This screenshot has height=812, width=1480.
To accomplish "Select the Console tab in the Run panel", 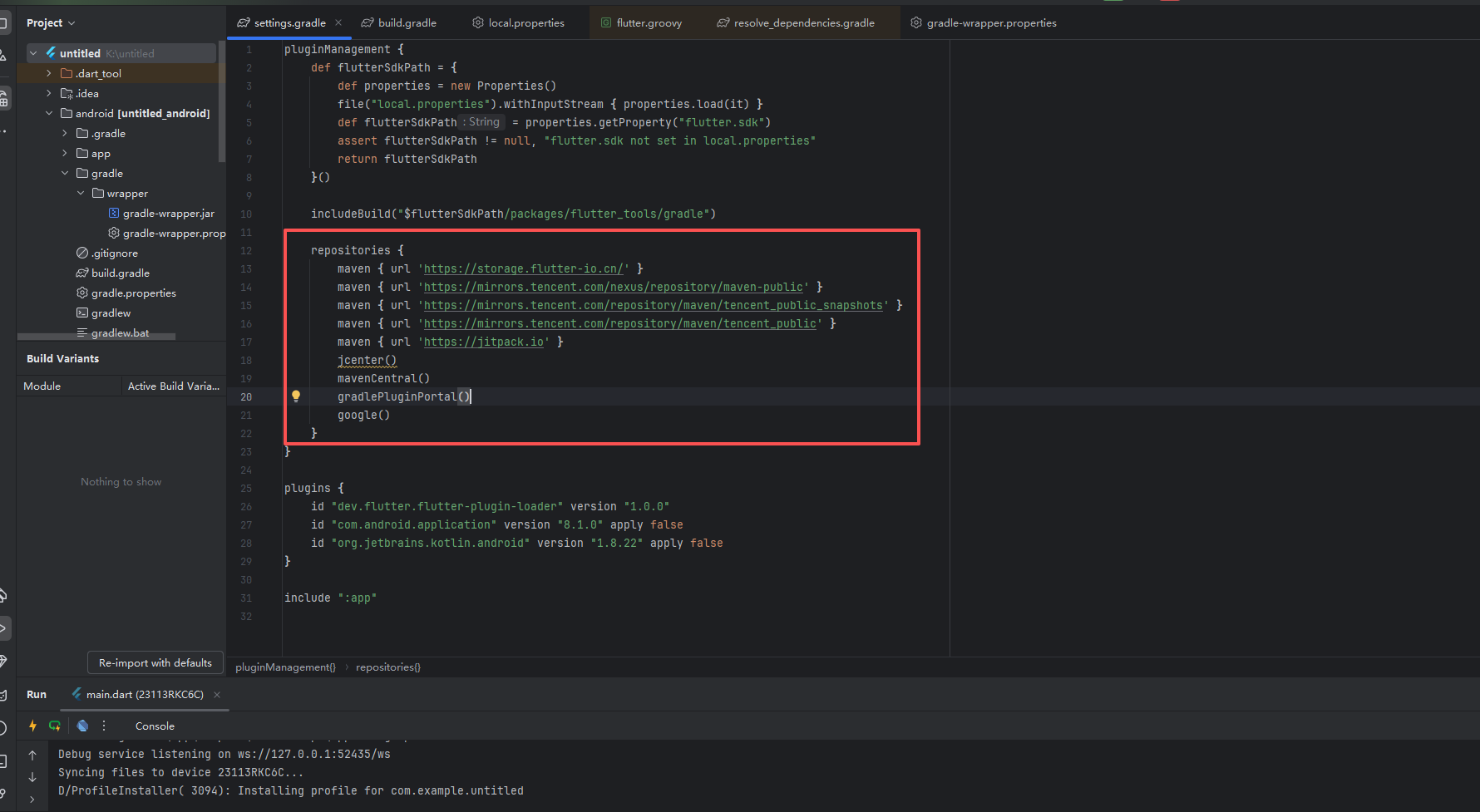I will (x=155, y=726).
